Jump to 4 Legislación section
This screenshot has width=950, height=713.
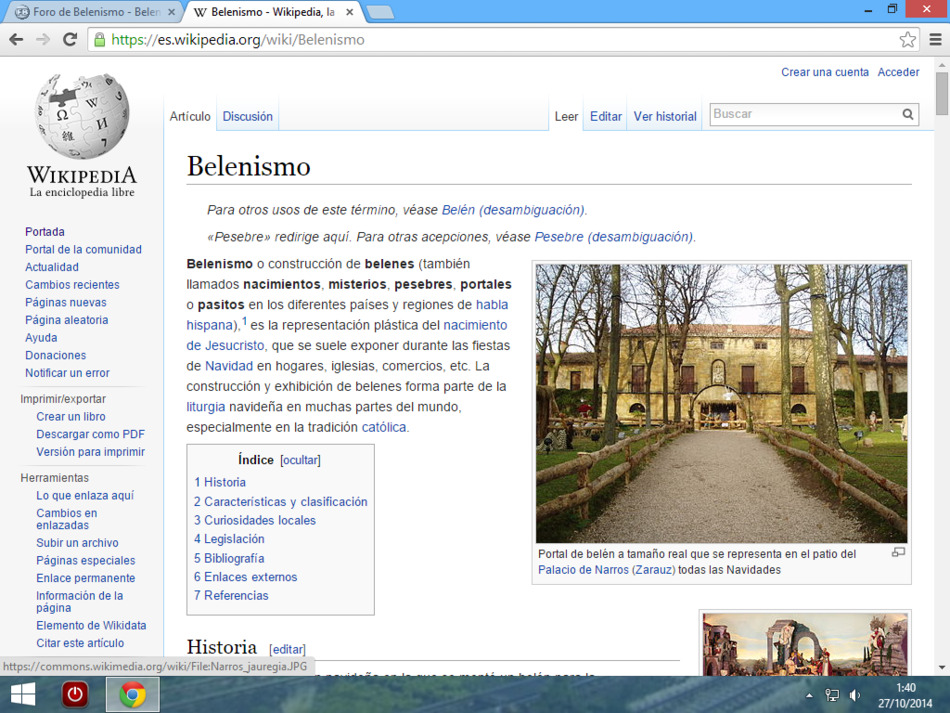(229, 539)
